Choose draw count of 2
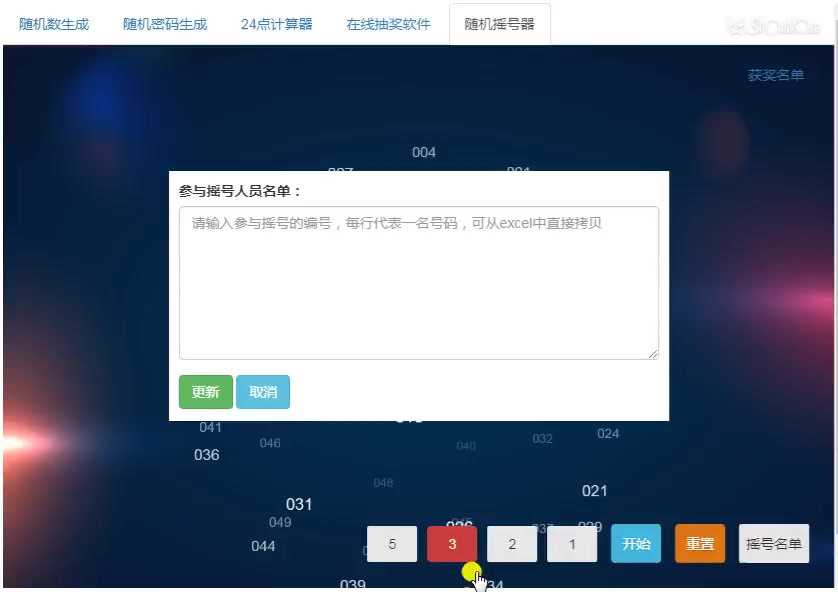The height and width of the screenshot is (592, 838). pos(511,544)
